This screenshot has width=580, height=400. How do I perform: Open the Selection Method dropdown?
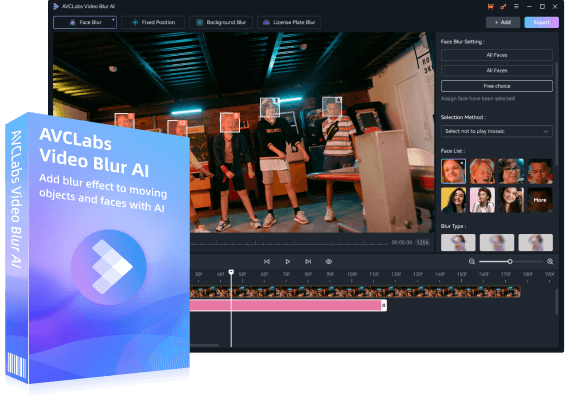[x=497, y=131]
